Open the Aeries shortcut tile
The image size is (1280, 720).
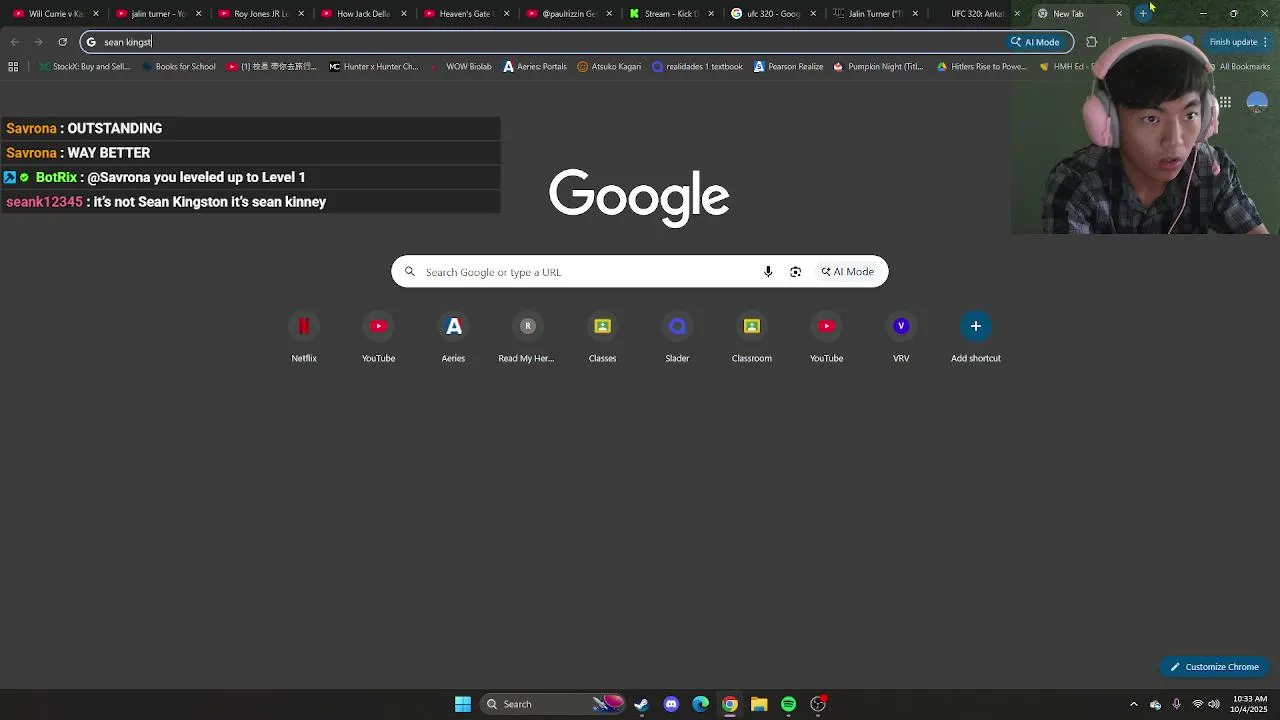[453, 327]
